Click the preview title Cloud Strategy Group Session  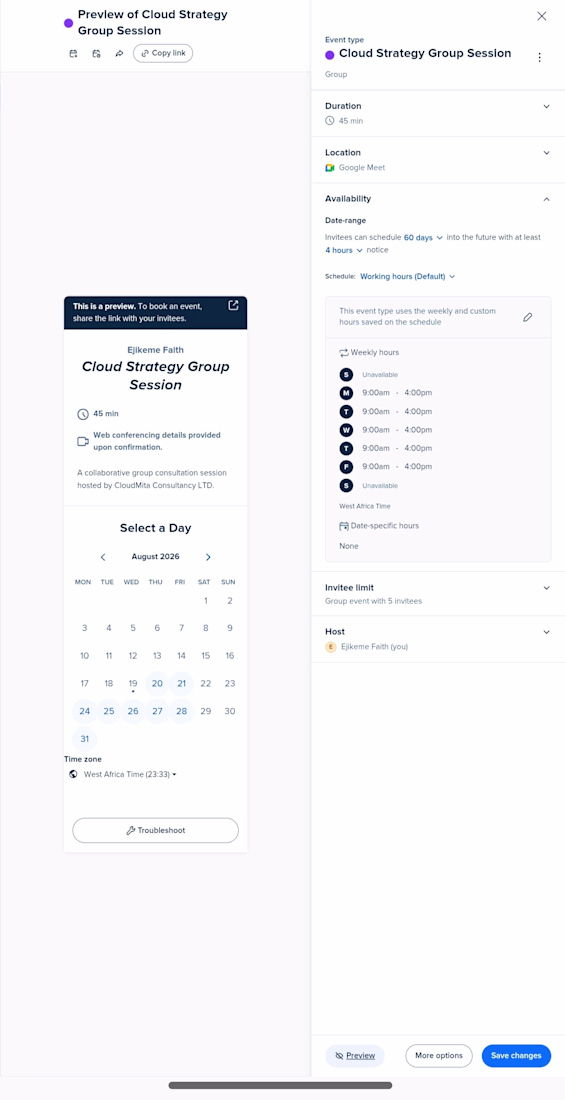[x=155, y=375]
